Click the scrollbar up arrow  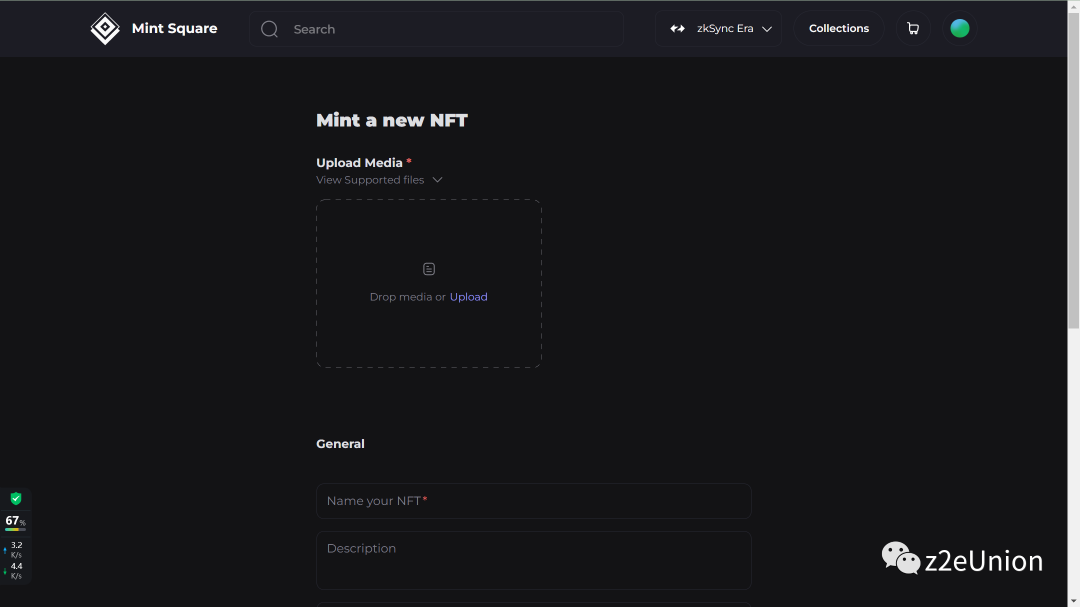click(1073, 6)
